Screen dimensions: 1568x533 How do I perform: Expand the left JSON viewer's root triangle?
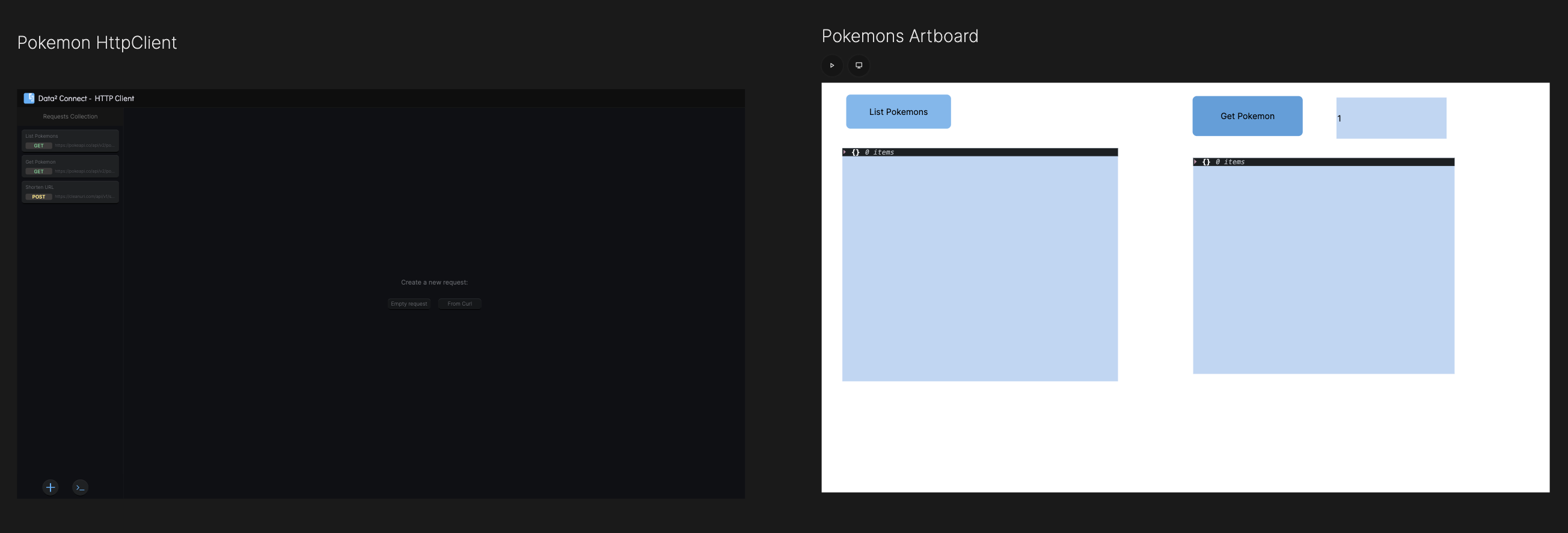click(x=845, y=152)
